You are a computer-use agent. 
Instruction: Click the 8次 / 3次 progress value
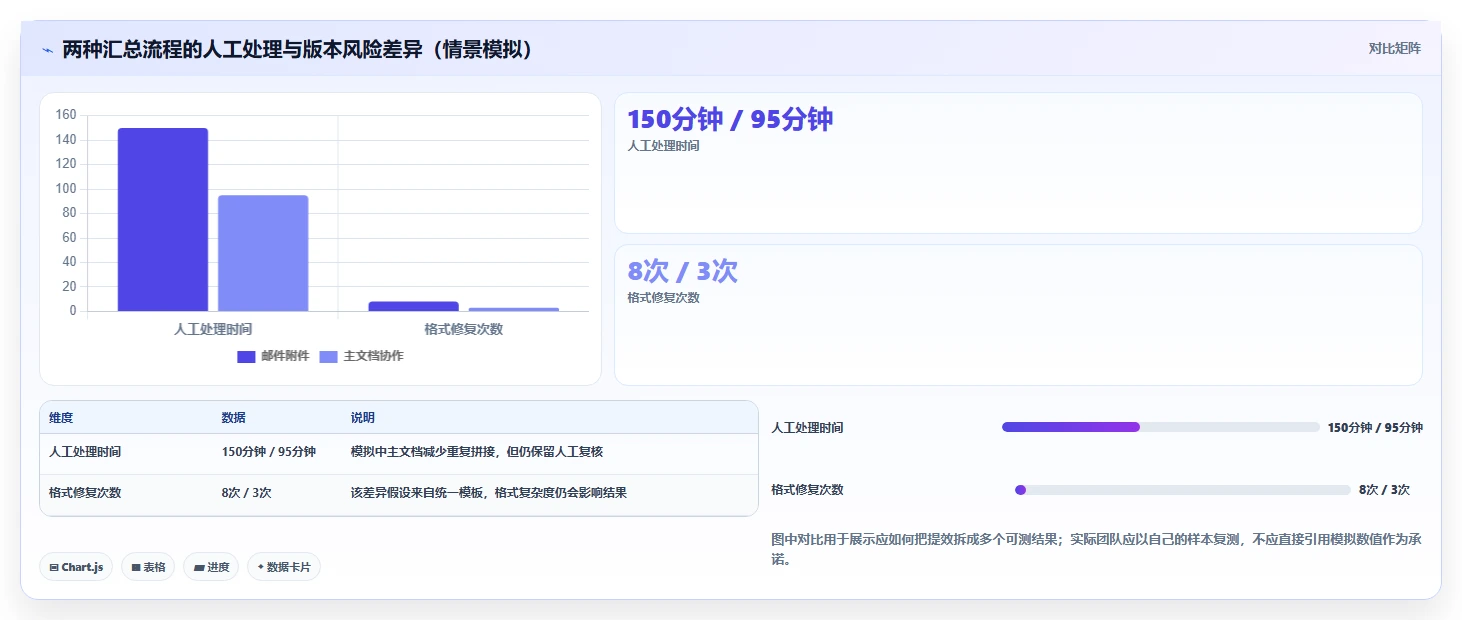pyautogui.click(x=1385, y=490)
